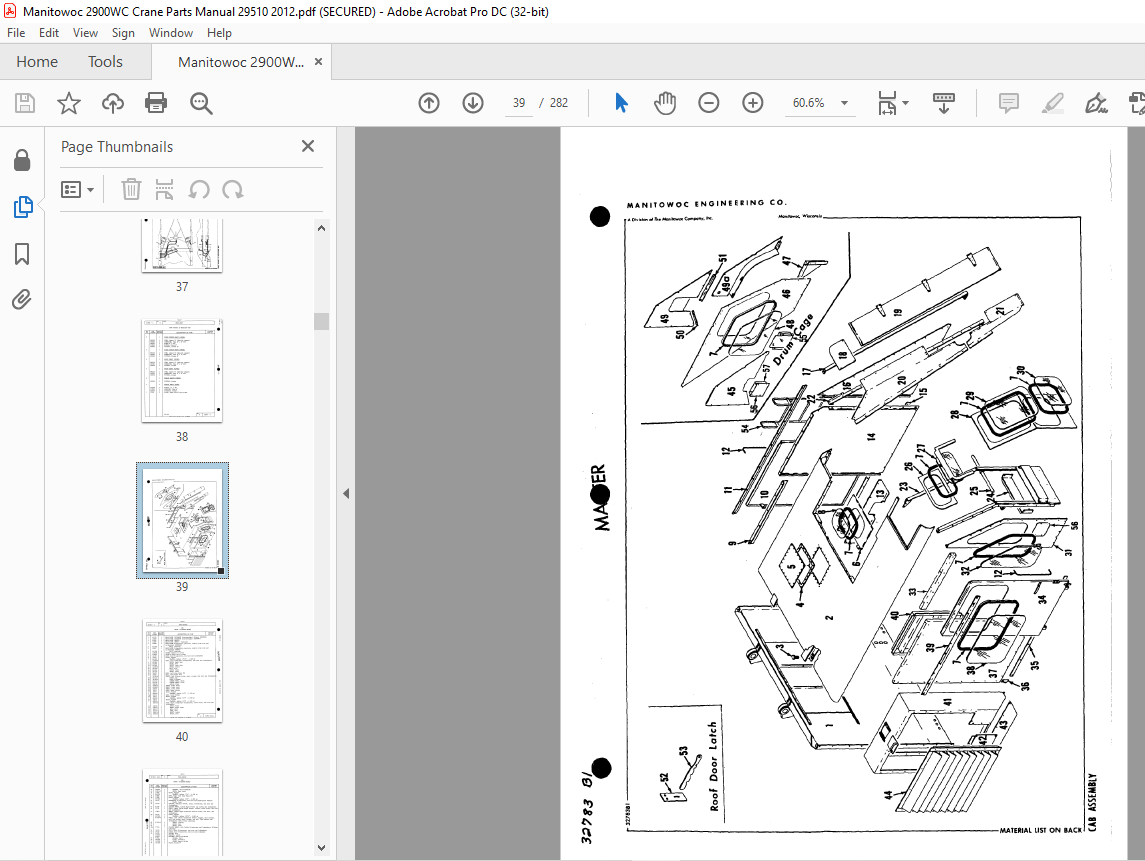The image size is (1145, 861).
Task: Rotate page counterclockwise
Action: 199,190
